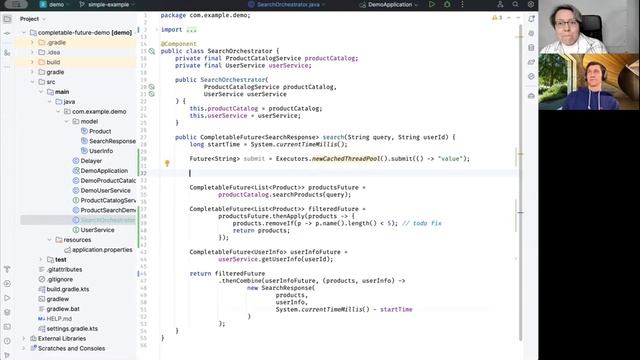This screenshot has height=360, width=640.
Task: Open the Build hammer tool window
Action: [x=7, y=269]
